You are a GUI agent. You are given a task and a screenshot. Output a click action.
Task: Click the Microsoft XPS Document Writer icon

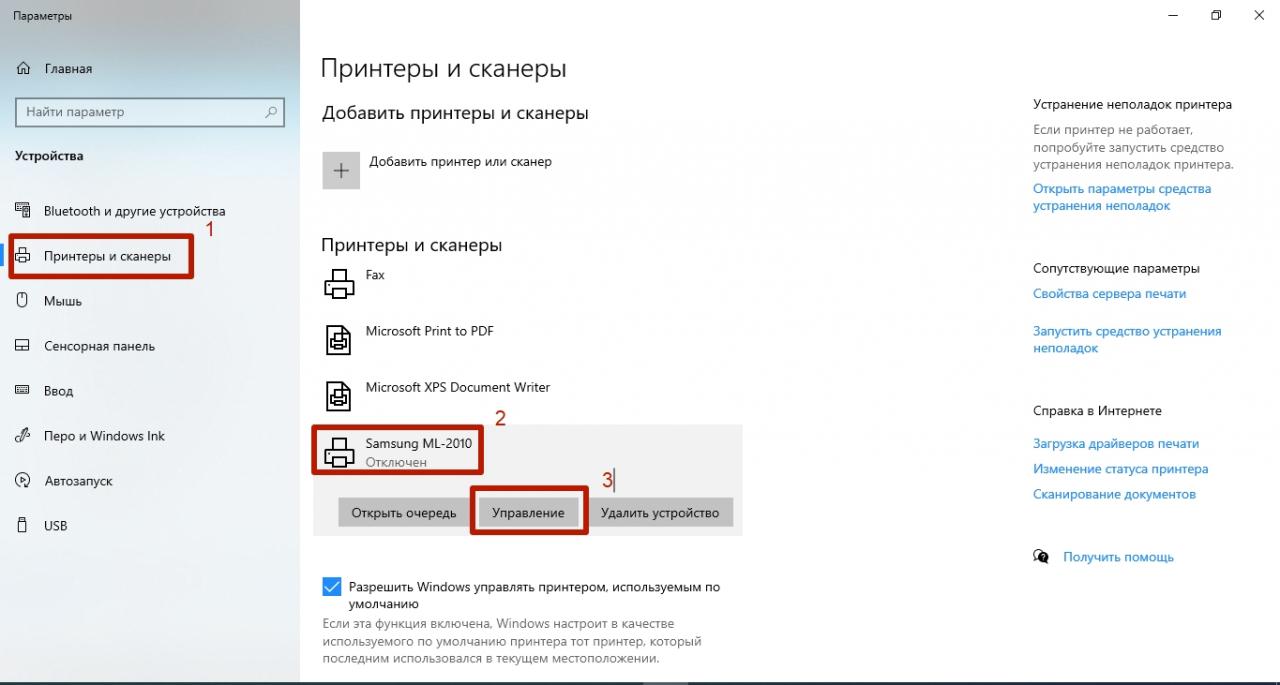tap(340, 396)
